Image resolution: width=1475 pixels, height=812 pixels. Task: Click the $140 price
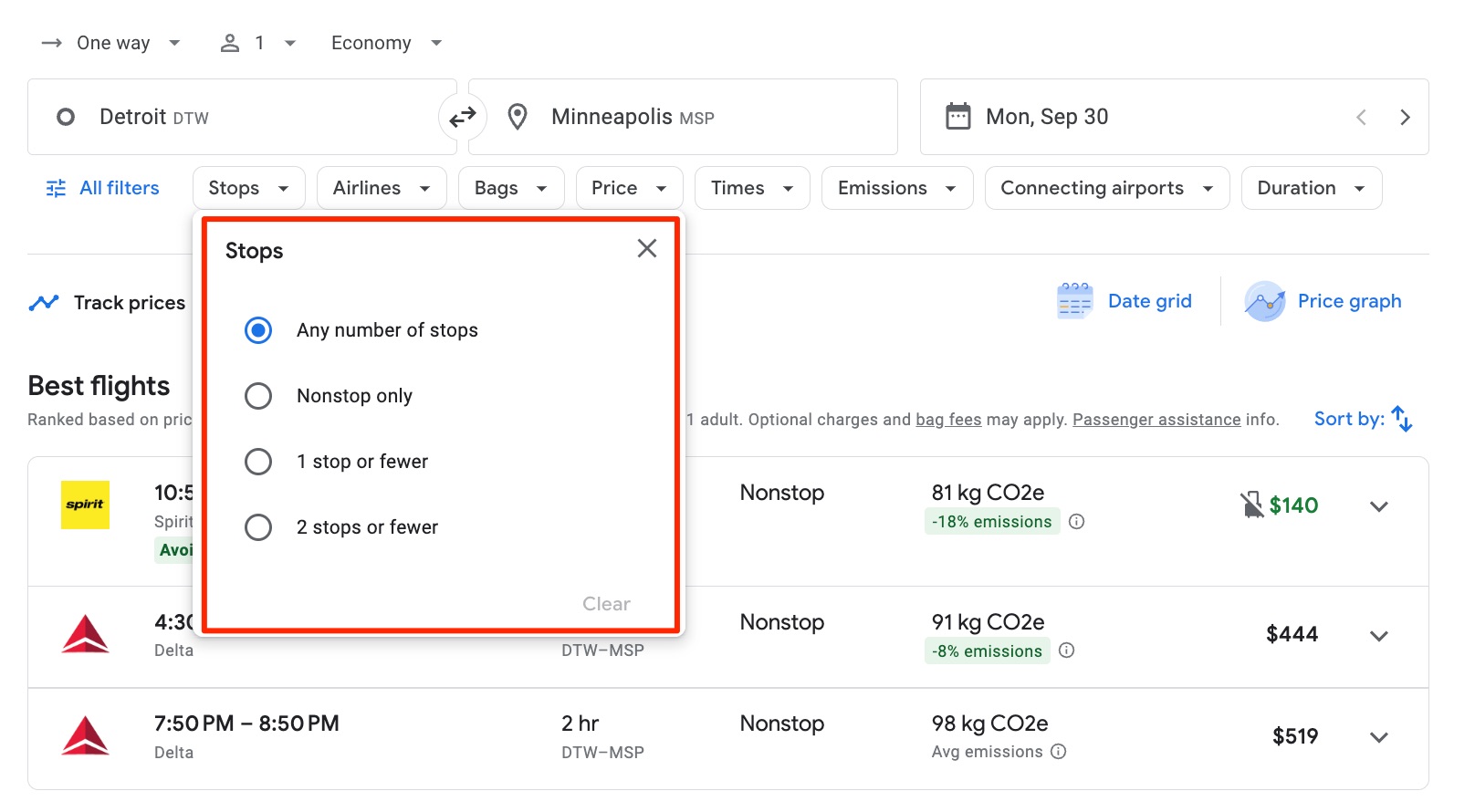coord(1293,505)
